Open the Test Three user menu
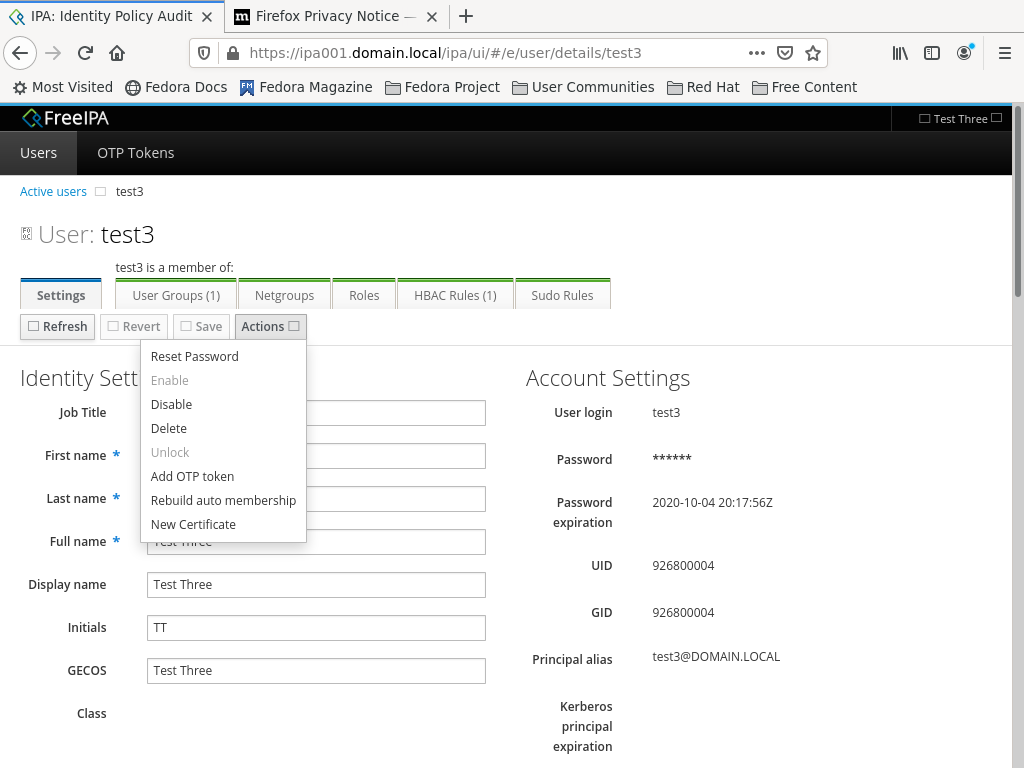1024x768 pixels. pyautogui.click(x=960, y=119)
